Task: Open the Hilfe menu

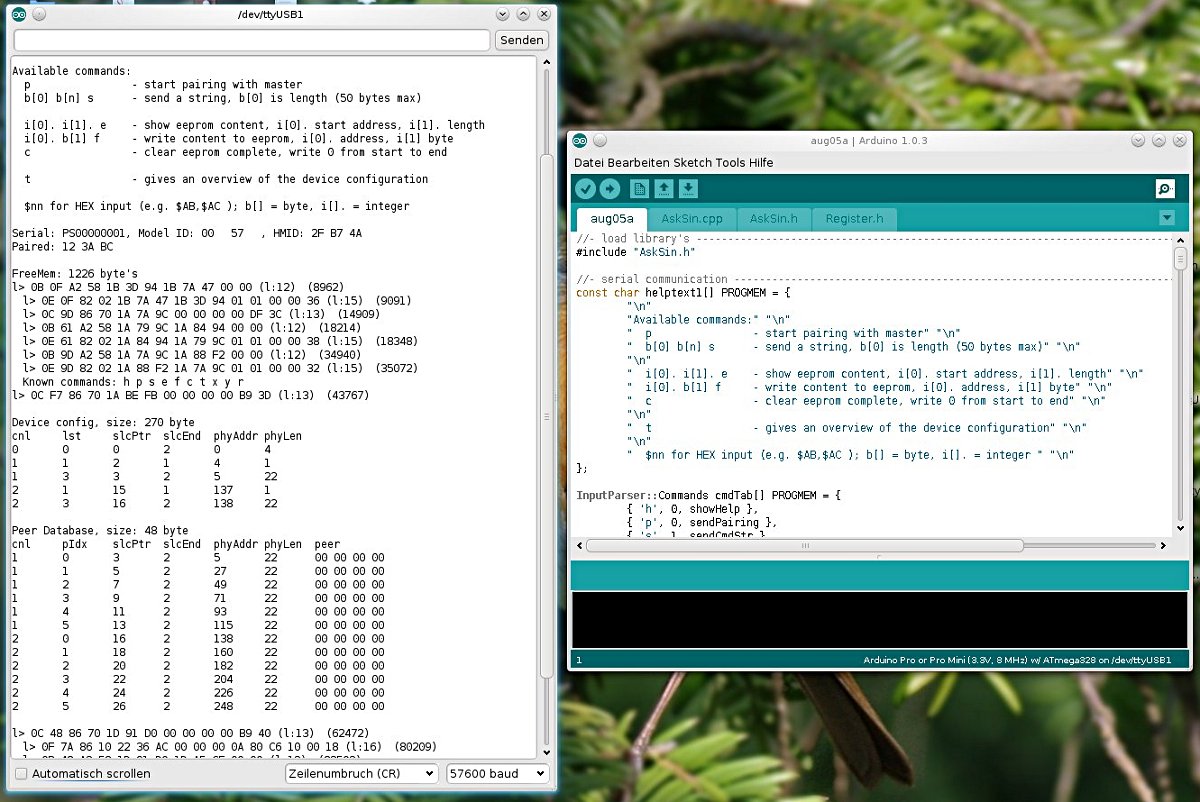Action: click(x=762, y=163)
